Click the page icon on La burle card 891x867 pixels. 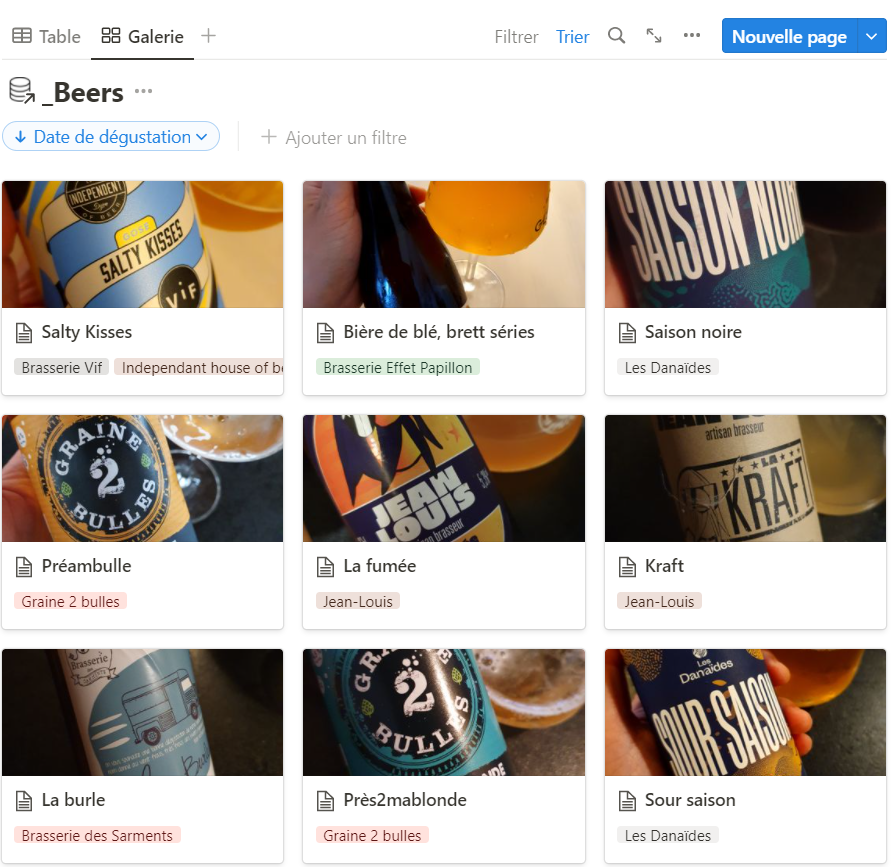(24, 799)
